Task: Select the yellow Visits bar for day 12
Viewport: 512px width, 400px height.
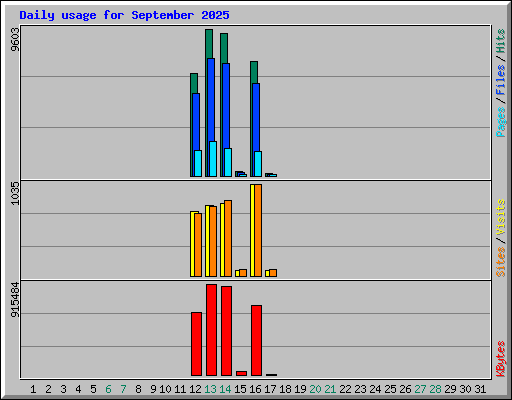Action: [192, 244]
